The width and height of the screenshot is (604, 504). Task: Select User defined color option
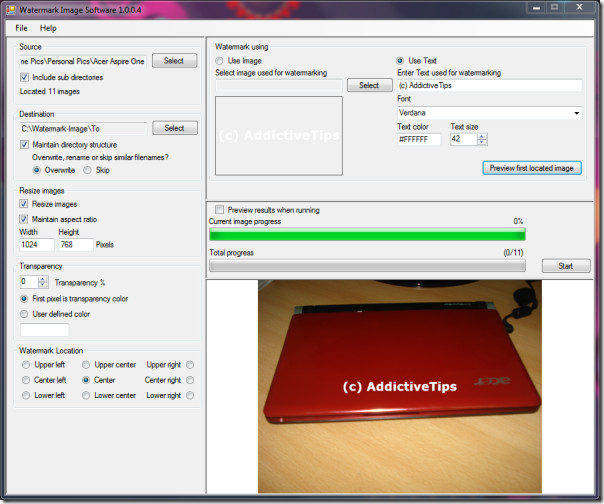pyautogui.click(x=24, y=314)
